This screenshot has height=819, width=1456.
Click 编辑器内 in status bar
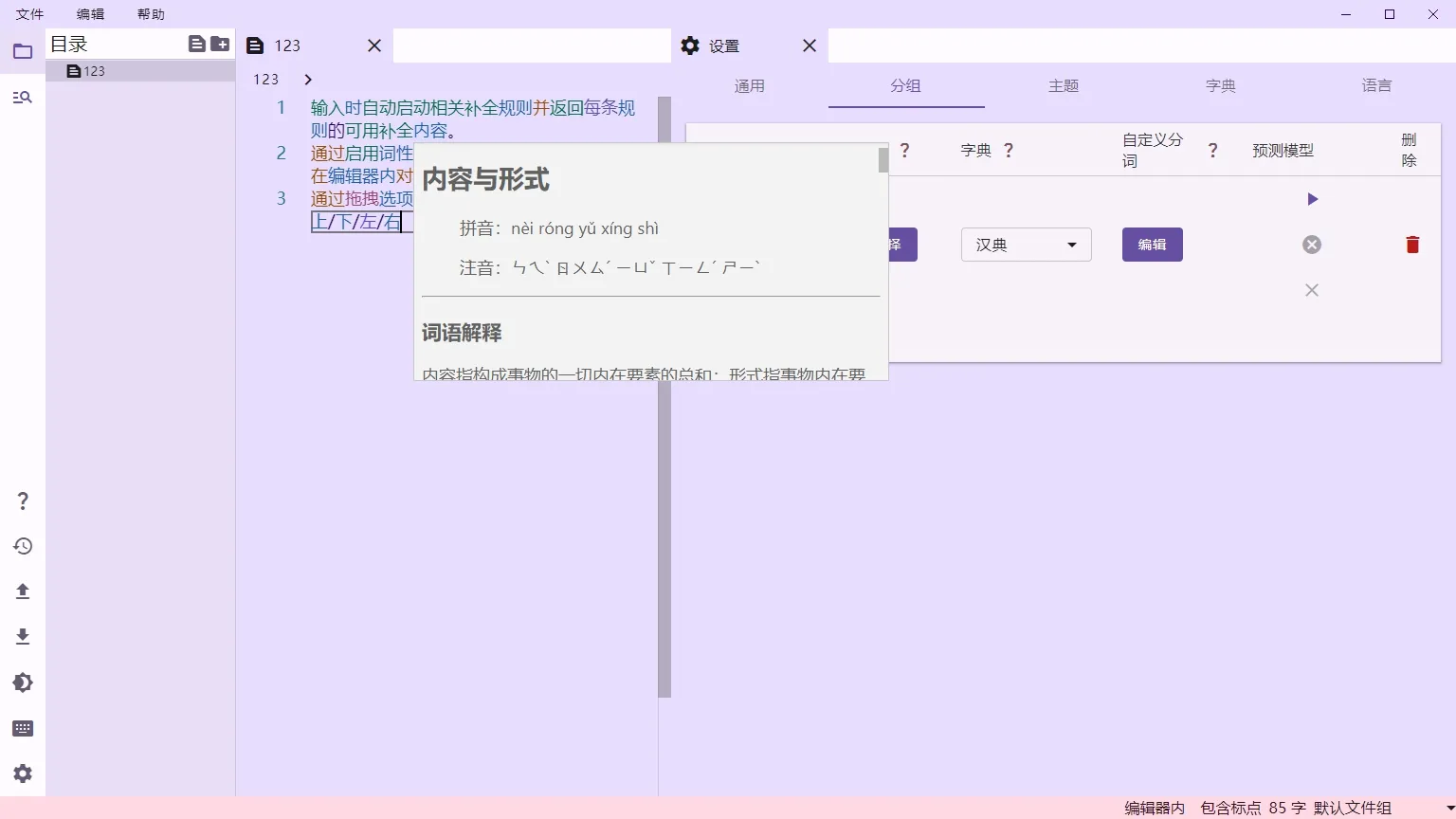click(1155, 808)
